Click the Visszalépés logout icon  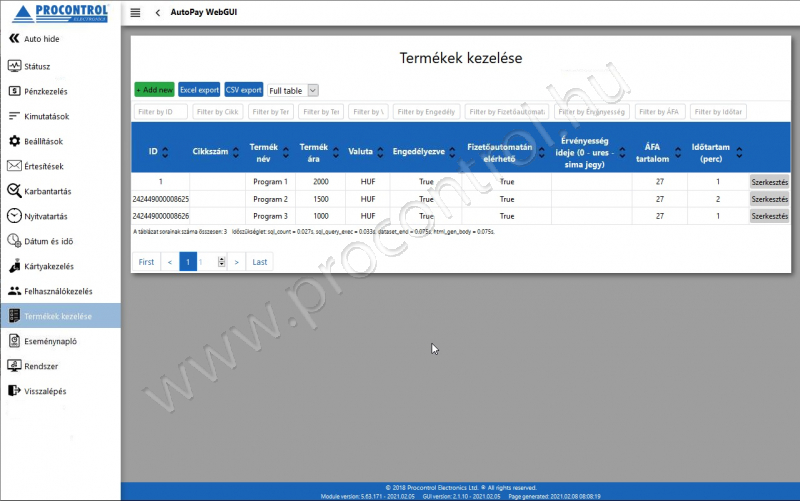click(14, 391)
